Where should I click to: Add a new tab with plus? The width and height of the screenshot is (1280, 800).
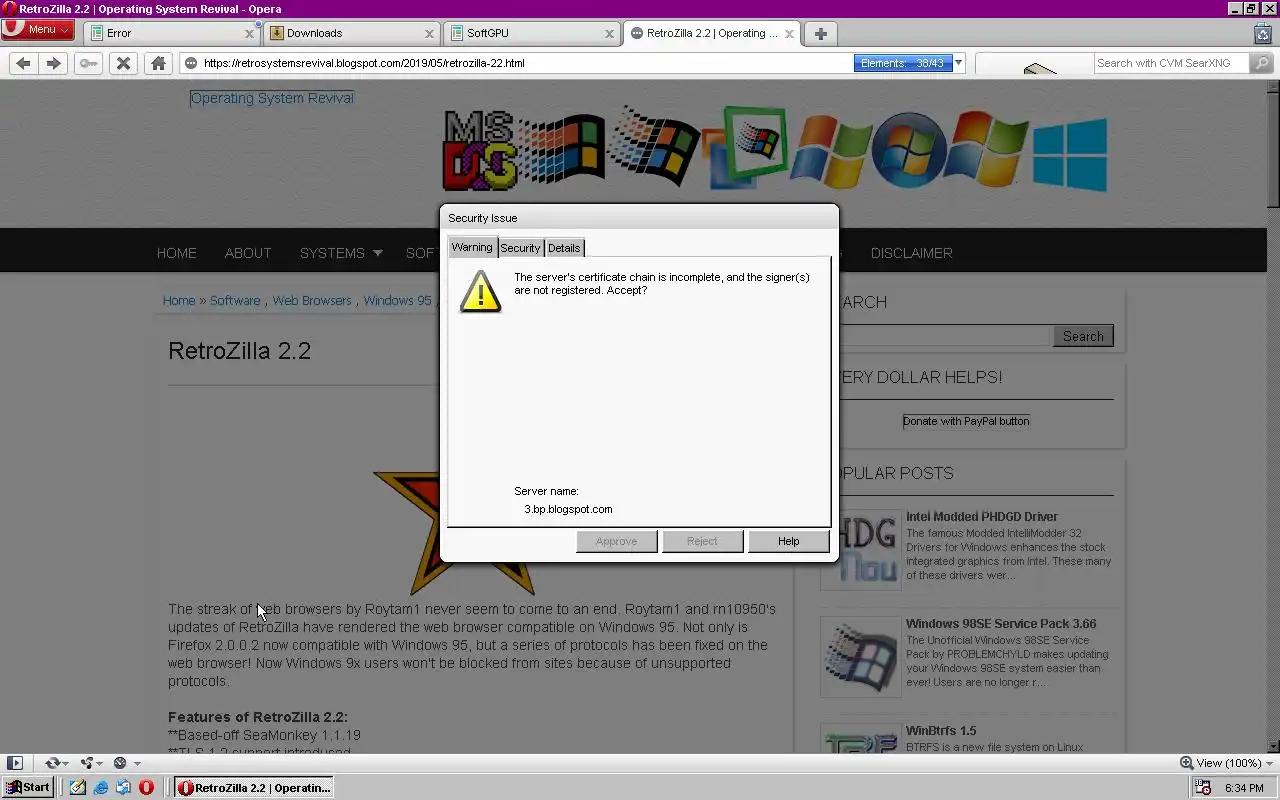pos(820,33)
